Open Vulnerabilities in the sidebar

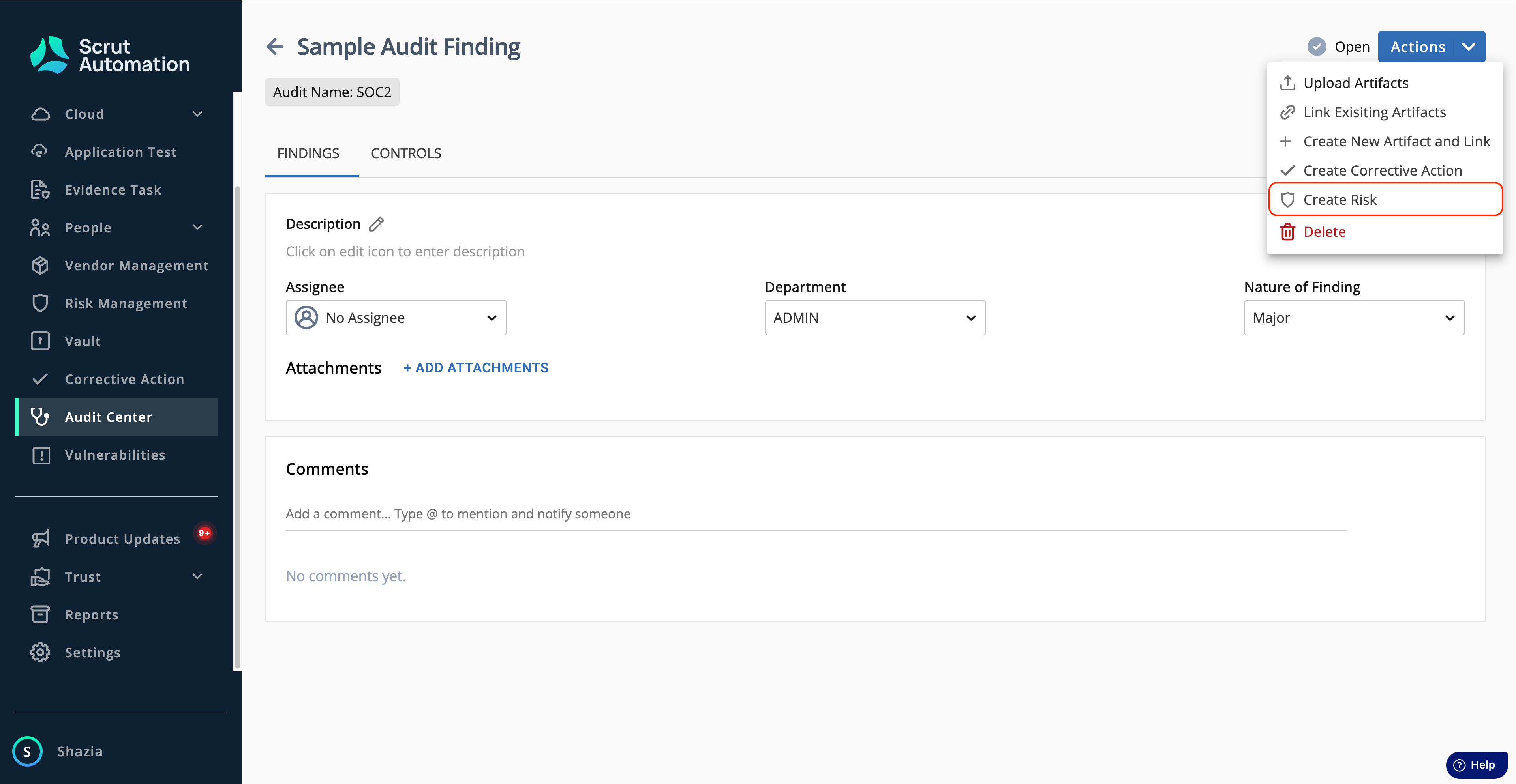(x=116, y=455)
